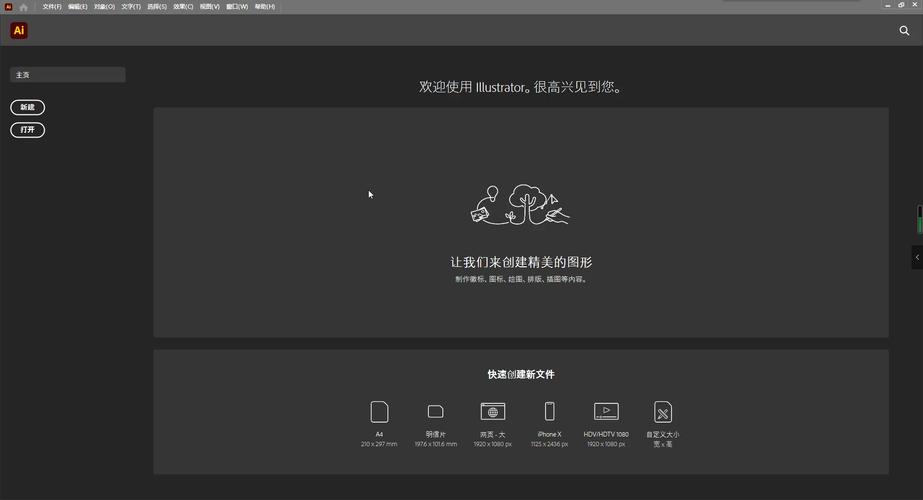Viewport: 923px width, 500px height.
Task: Close the Illustrator window
Action: click(915, 5)
